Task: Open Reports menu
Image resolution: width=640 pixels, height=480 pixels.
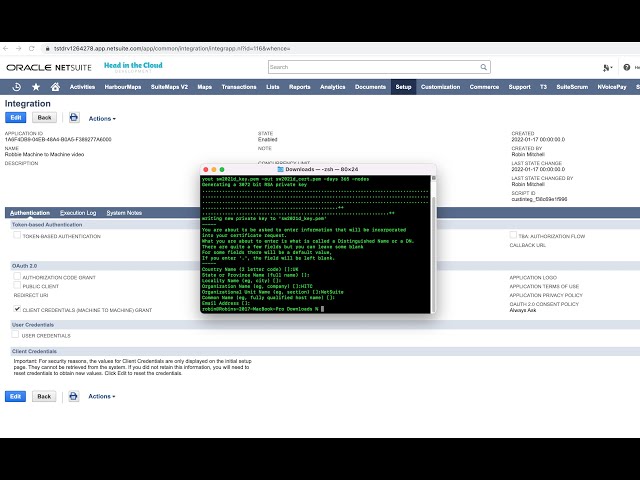Action: click(300, 87)
